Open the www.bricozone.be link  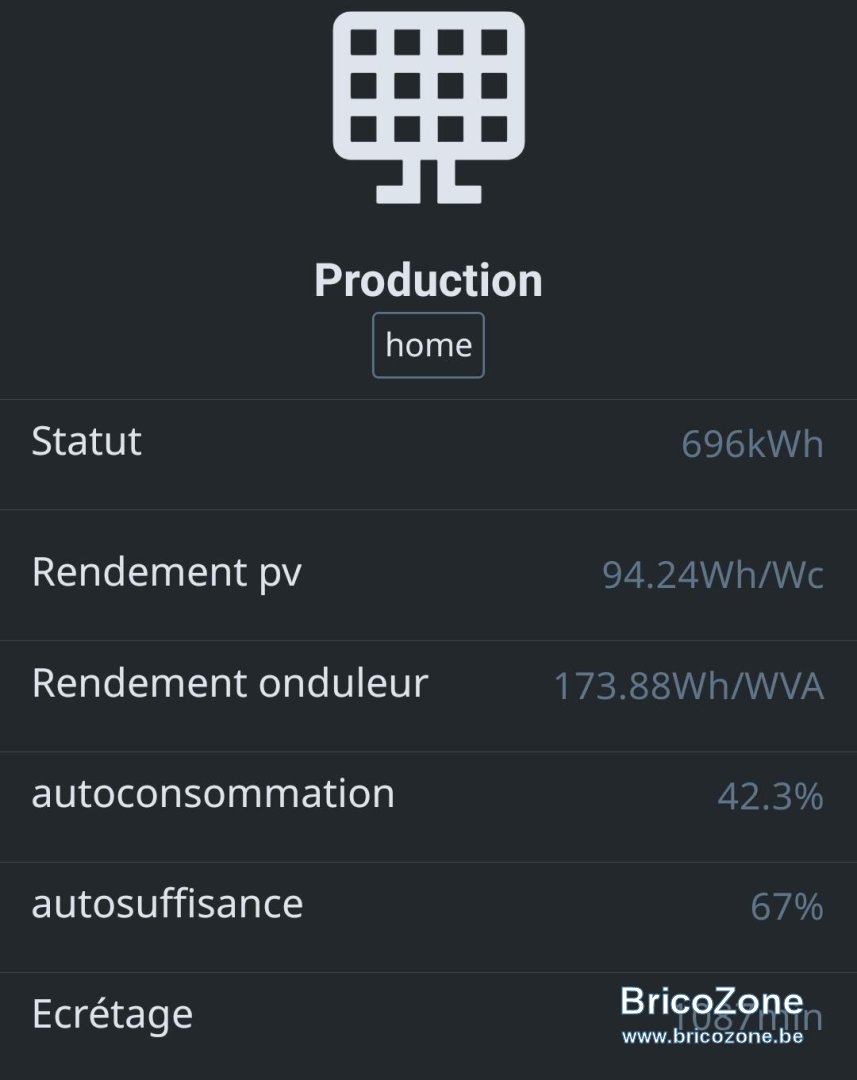(712, 1036)
